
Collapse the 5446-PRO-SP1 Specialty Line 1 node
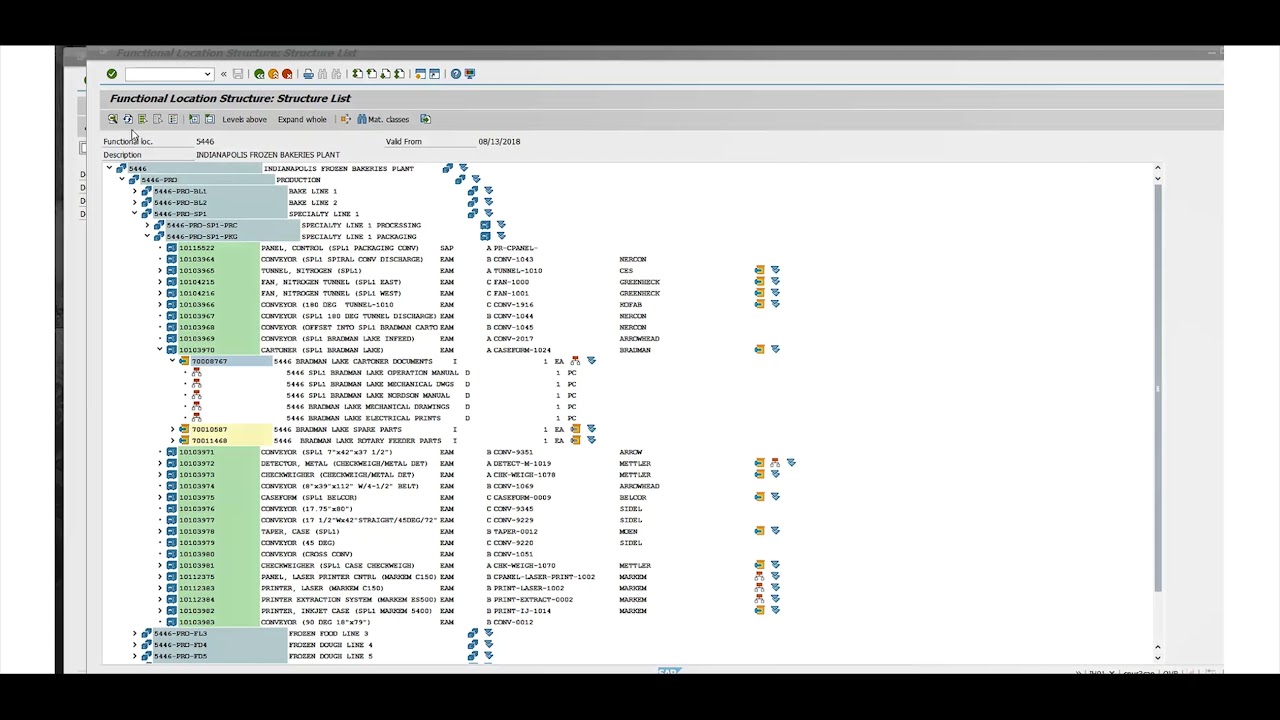(x=135, y=214)
